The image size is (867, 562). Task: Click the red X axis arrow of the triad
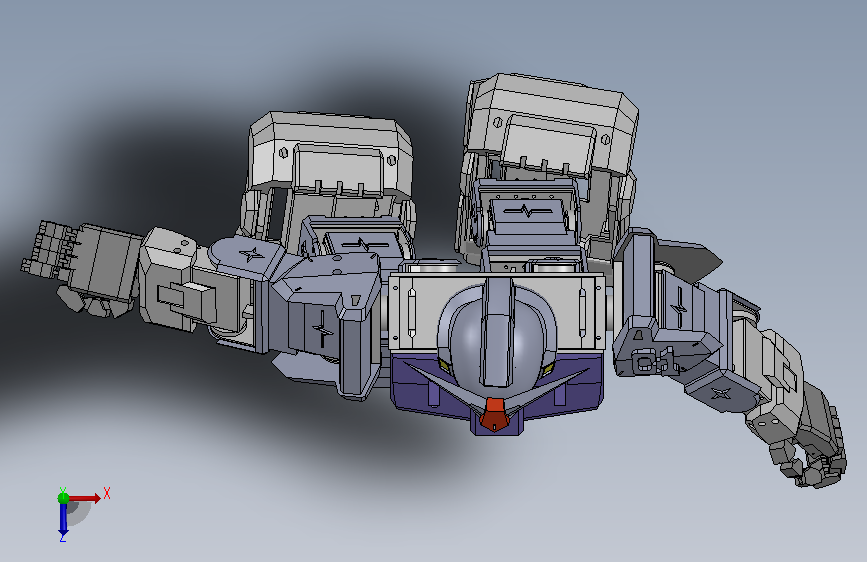click(x=86, y=498)
